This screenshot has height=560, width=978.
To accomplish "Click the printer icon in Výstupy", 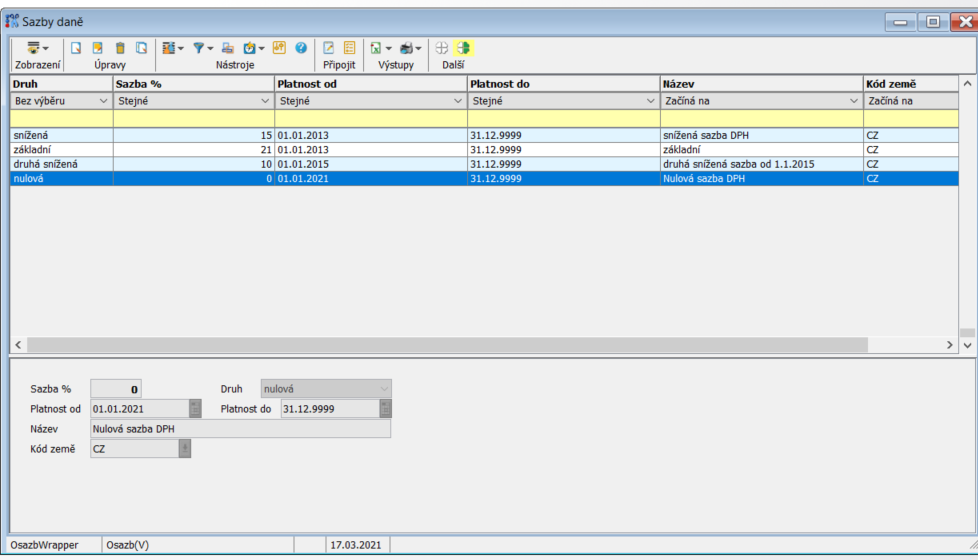I will pyautogui.click(x=407, y=48).
